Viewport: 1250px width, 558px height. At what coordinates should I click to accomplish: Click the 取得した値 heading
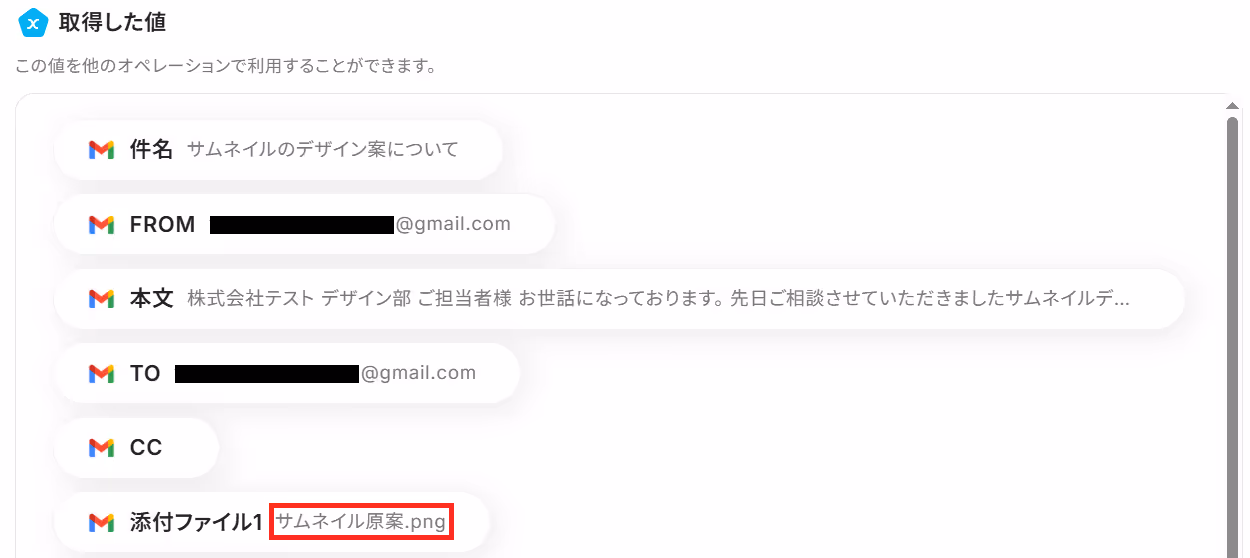[113, 21]
